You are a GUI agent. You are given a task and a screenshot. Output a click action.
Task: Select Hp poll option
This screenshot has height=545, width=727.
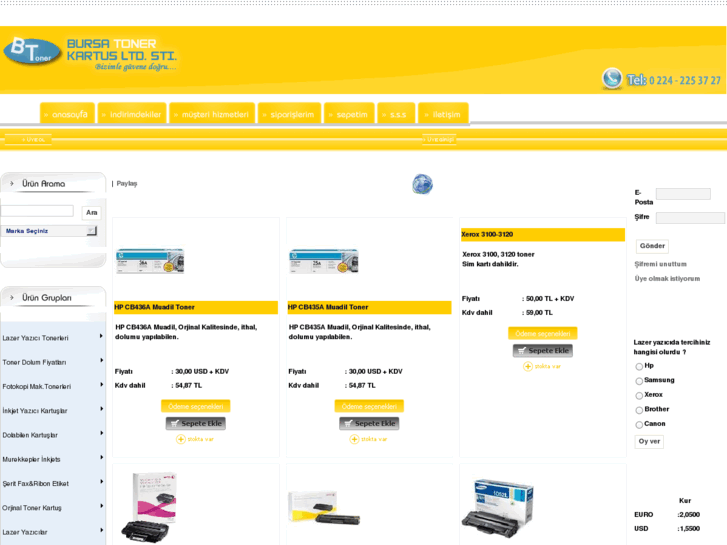point(639,366)
